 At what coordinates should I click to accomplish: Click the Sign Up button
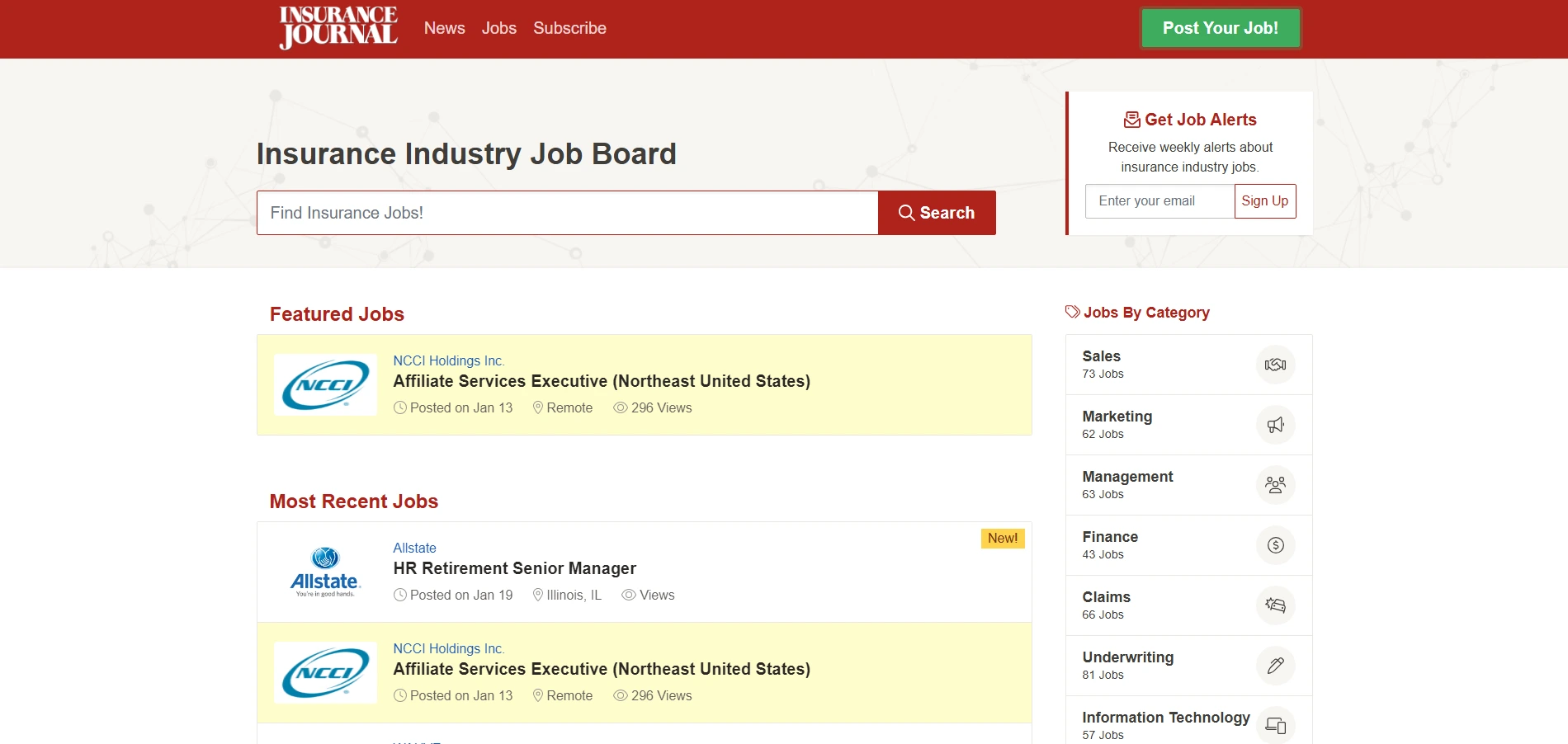point(1265,201)
